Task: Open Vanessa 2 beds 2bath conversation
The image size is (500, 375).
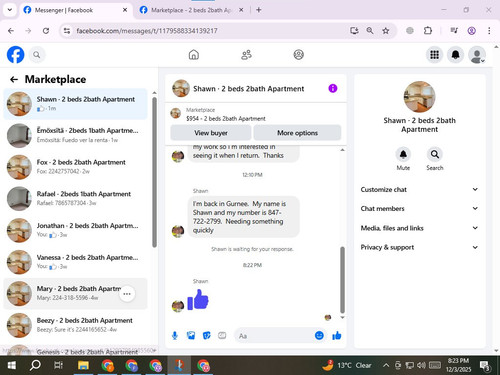Action: click(x=75, y=262)
